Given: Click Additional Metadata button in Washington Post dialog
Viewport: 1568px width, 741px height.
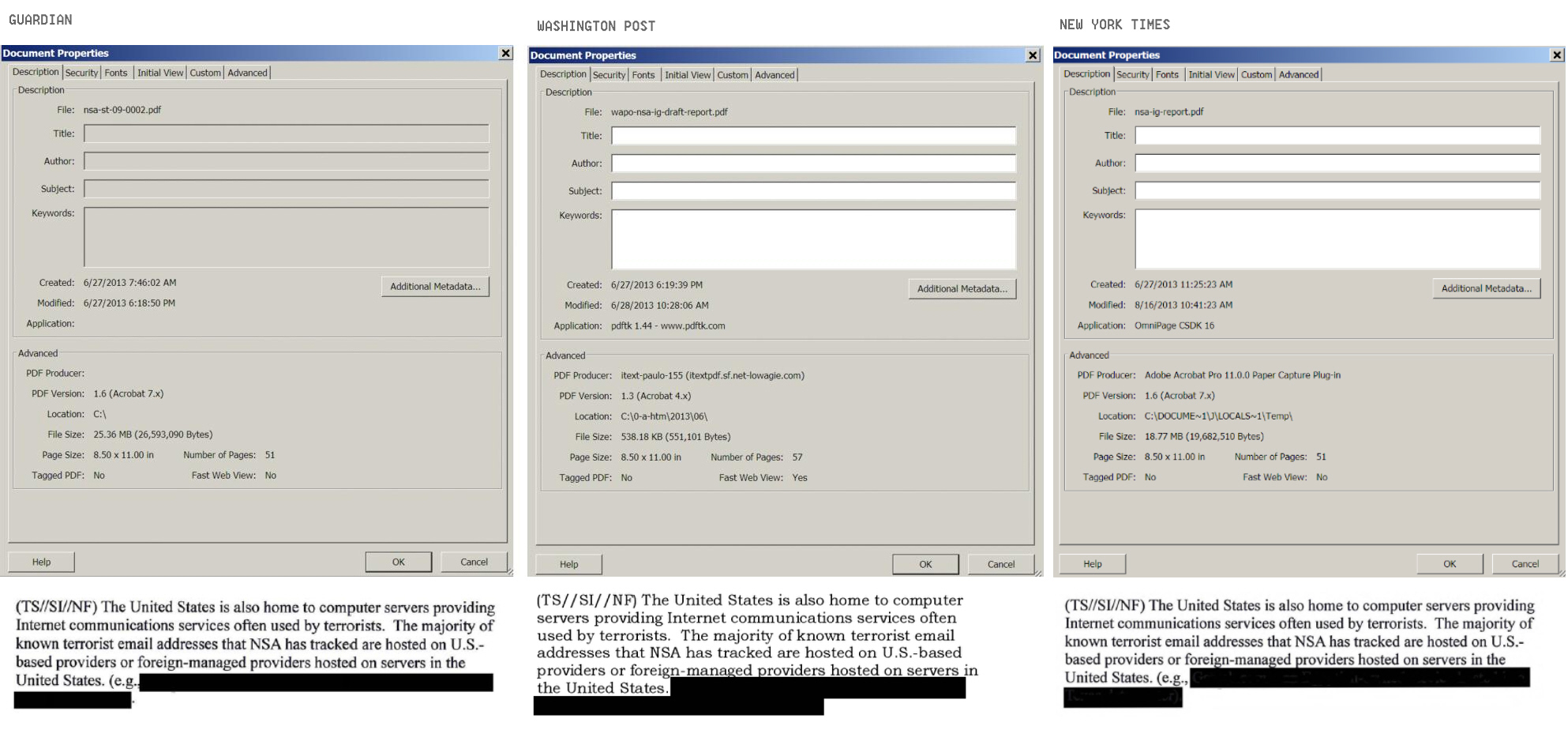Looking at the screenshot, I should point(962,289).
